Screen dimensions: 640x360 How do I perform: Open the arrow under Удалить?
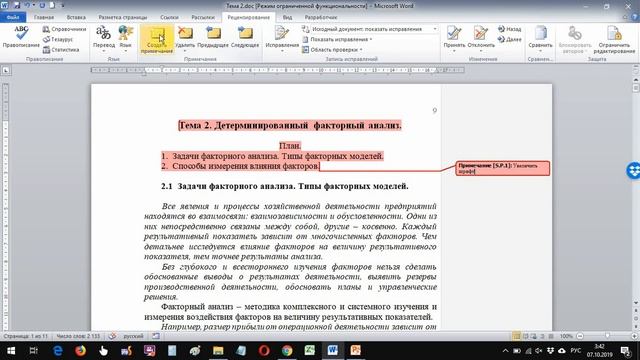[185, 51]
